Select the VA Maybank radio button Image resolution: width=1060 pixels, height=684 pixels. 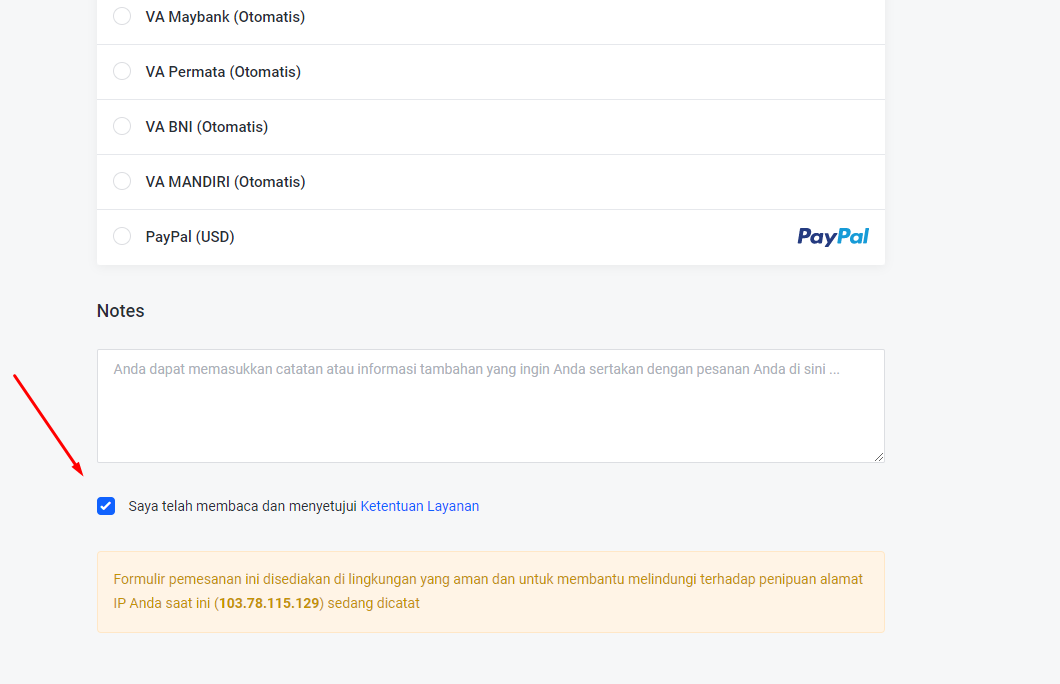pyautogui.click(x=122, y=17)
